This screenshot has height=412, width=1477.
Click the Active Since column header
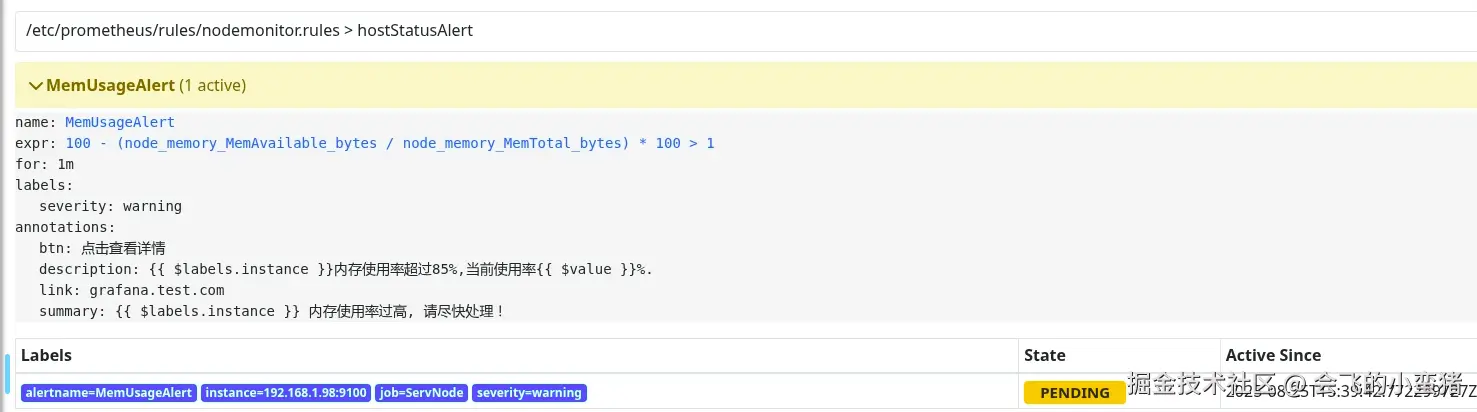[1273, 355]
